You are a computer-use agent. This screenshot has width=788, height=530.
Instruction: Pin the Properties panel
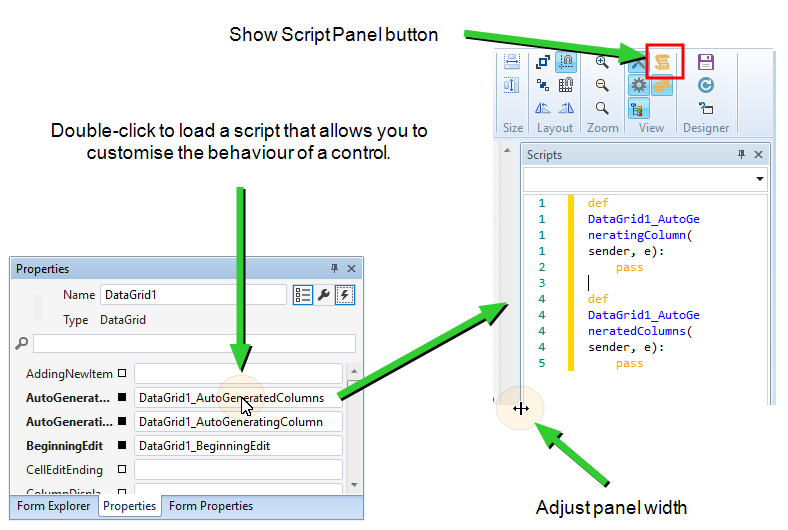(334, 268)
